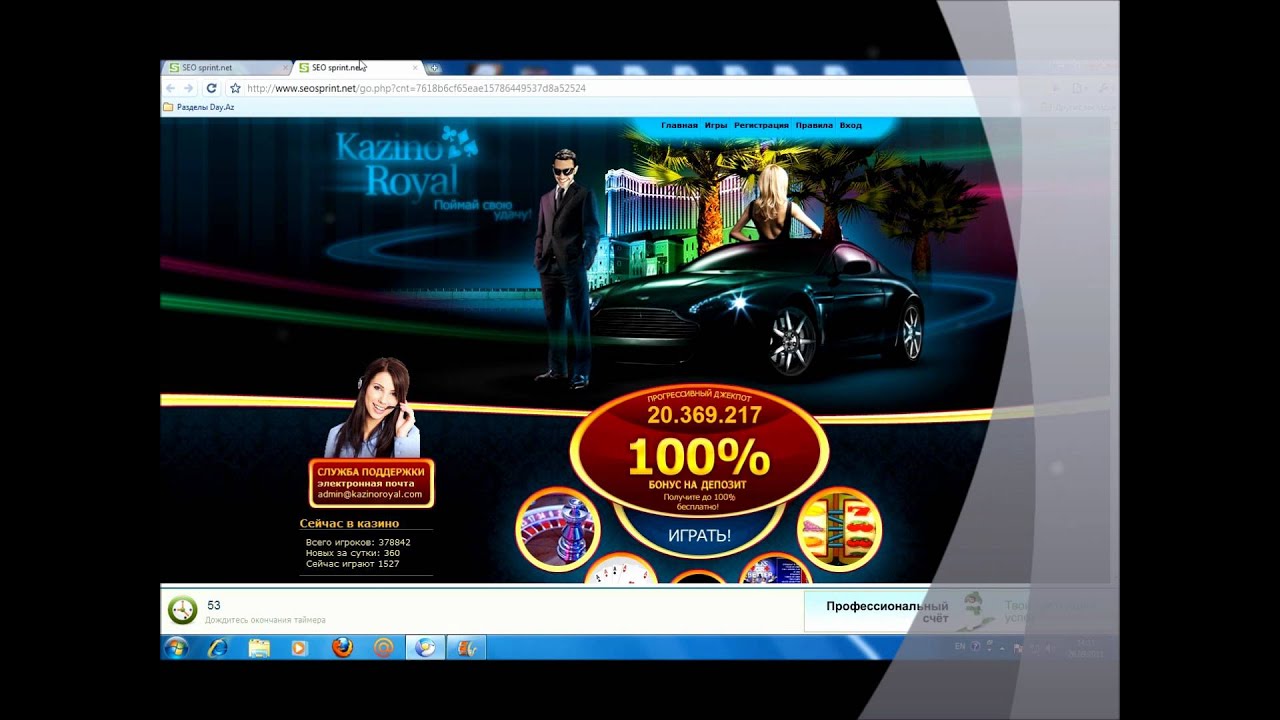Click the browser back arrow

170,88
